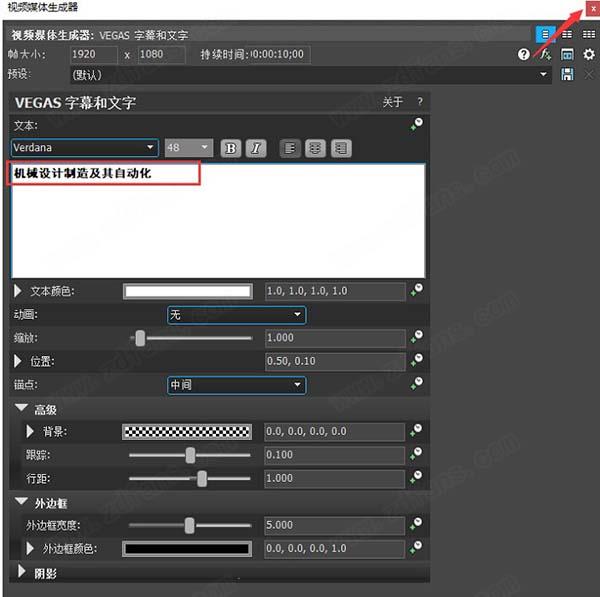Click the ? help link beside 关于
Image resolution: width=600 pixels, height=597 pixels.
coord(420,102)
